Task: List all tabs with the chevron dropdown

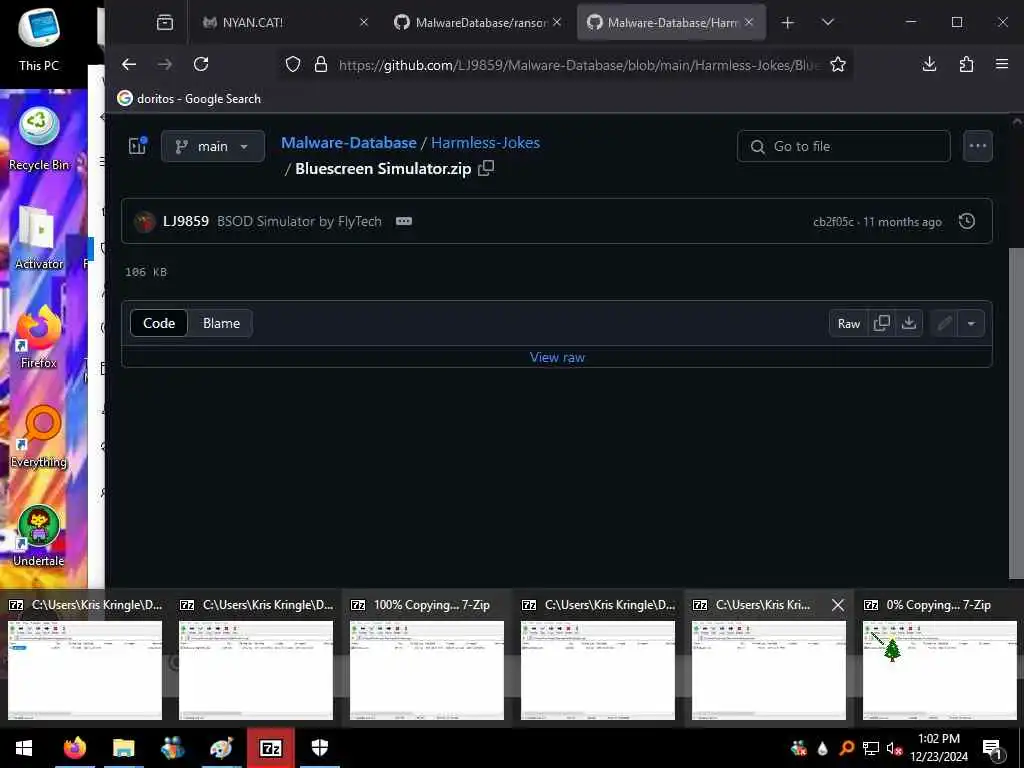Action: 827,22
